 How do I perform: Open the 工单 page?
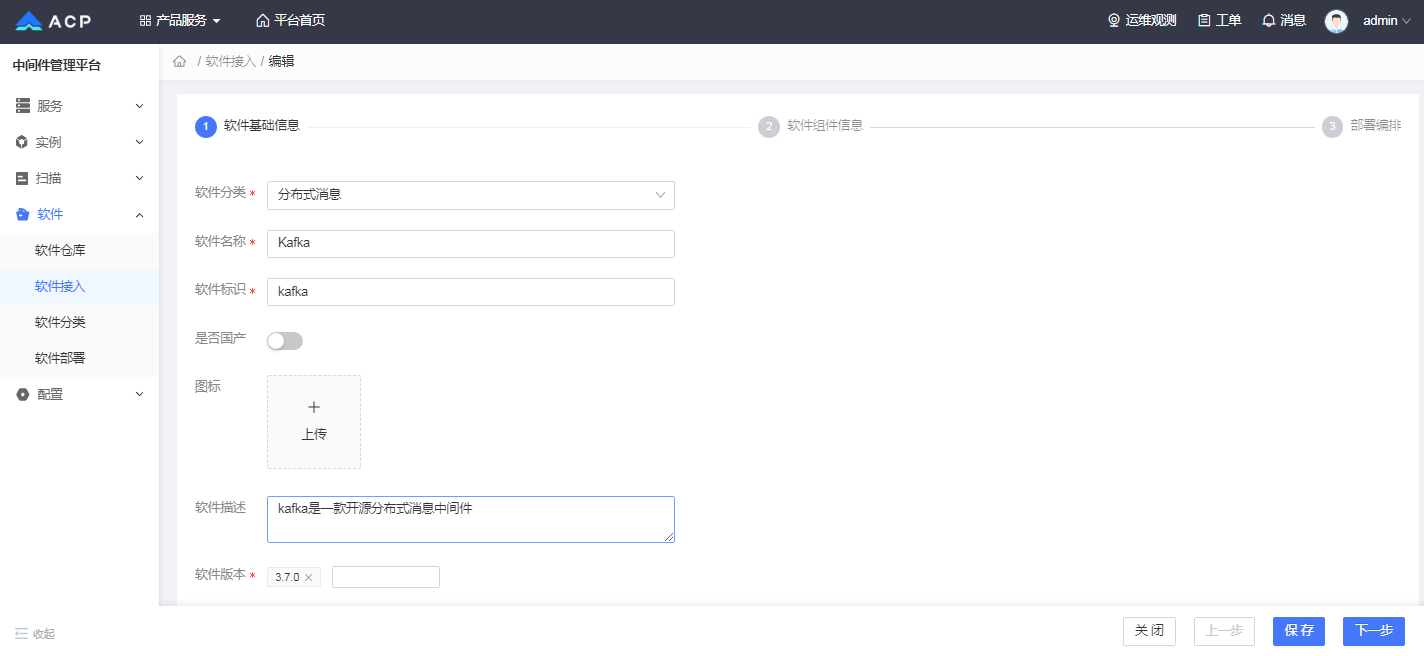coord(1219,20)
